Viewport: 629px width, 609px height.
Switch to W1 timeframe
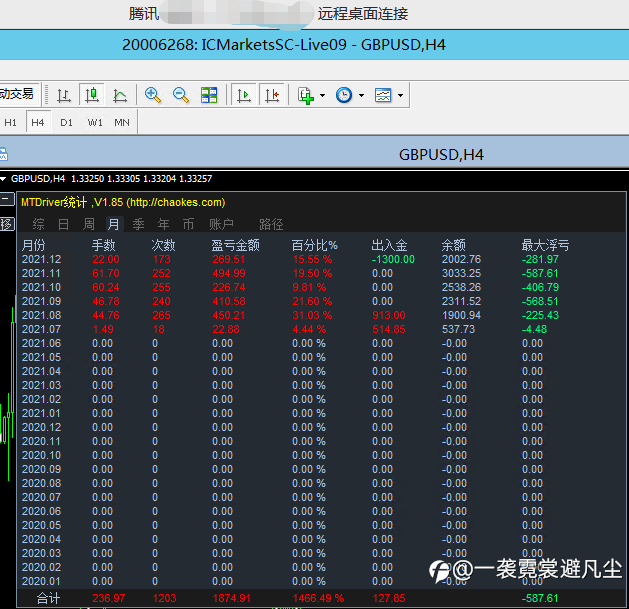[x=95, y=122]
